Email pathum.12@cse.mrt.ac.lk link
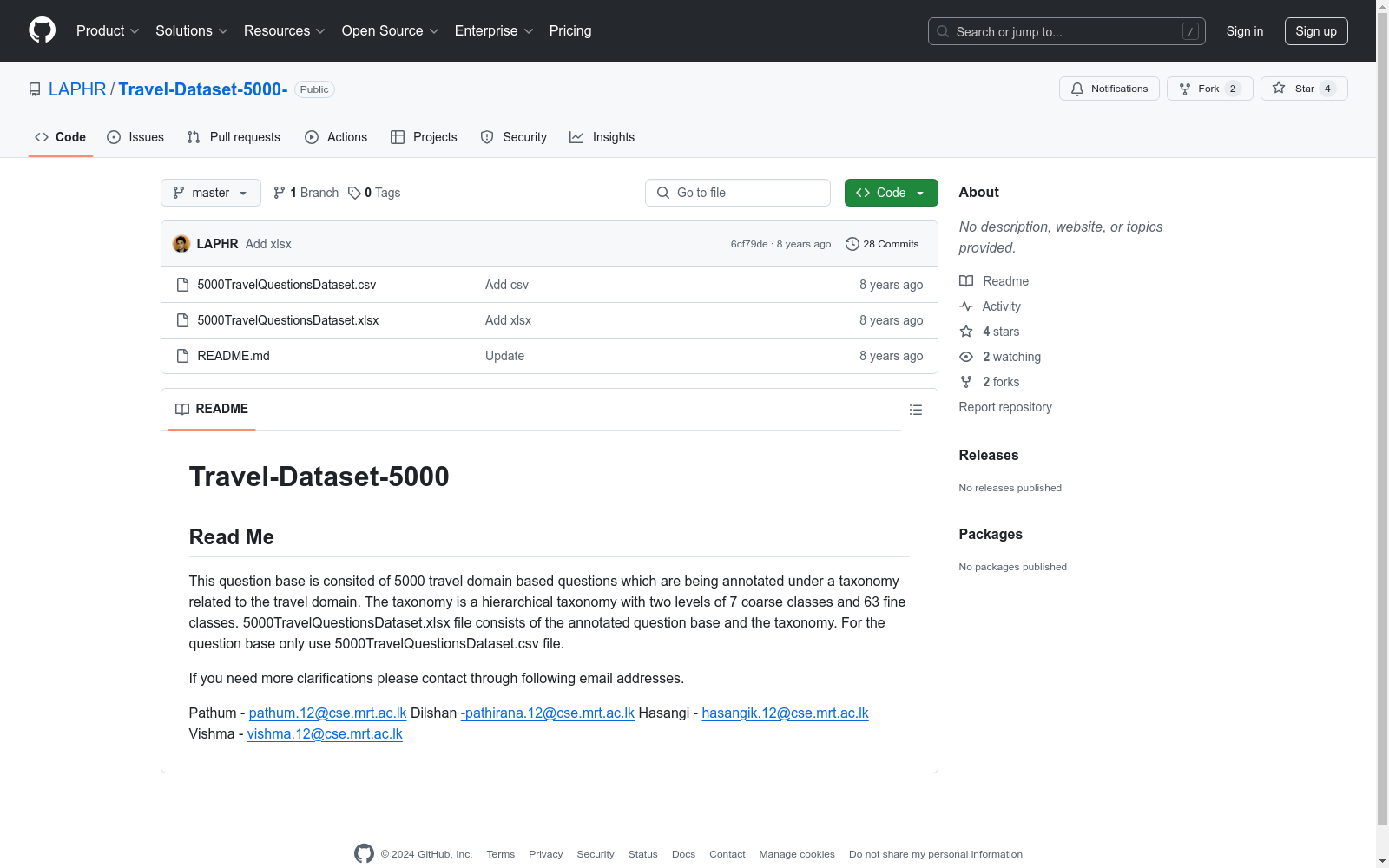 pyautogui.click(x=327, y=713)
